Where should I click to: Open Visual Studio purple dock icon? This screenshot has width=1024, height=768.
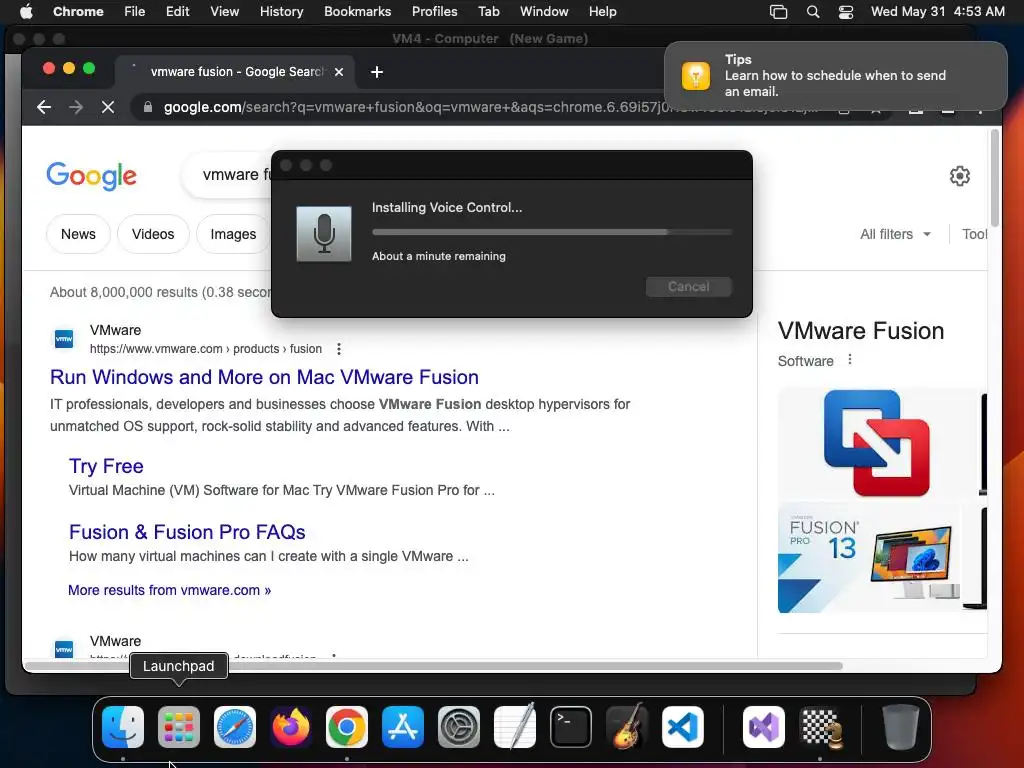click(x=764, y=727)
